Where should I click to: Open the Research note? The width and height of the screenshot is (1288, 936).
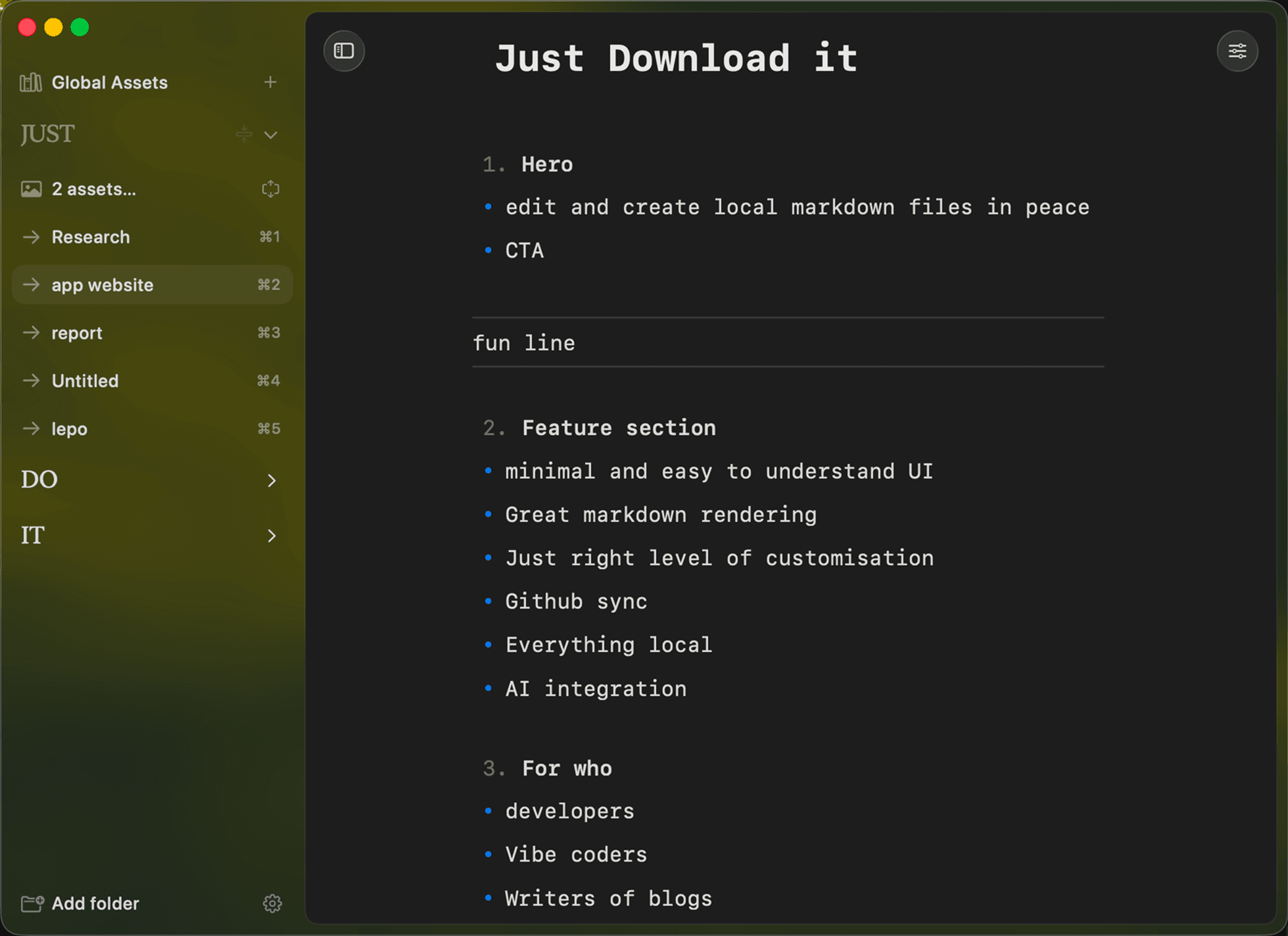[153, 237]
